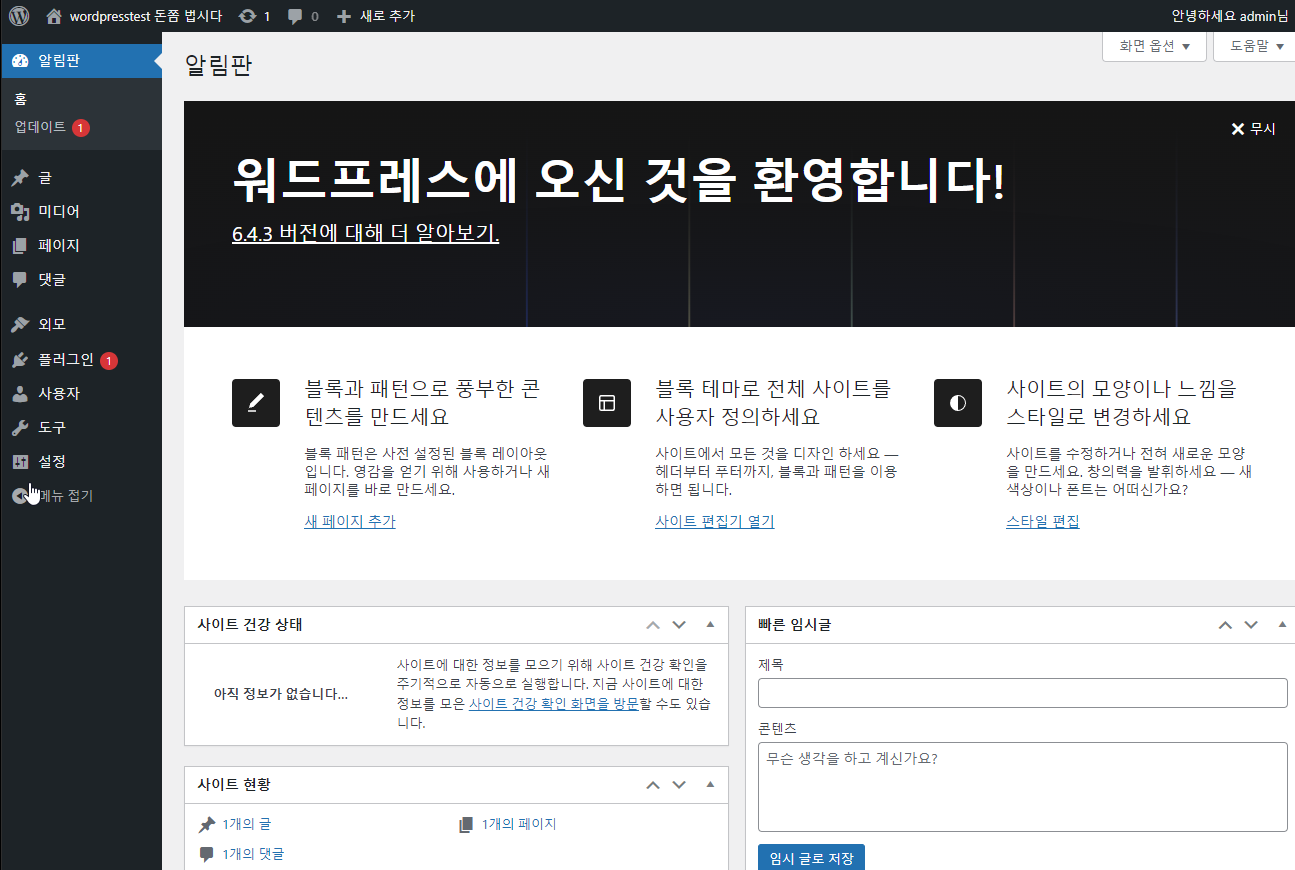Viewport: 1295px width, 870px height.
Task: Move 빠른 임시글 panel down
Action: pos(1251,625)
